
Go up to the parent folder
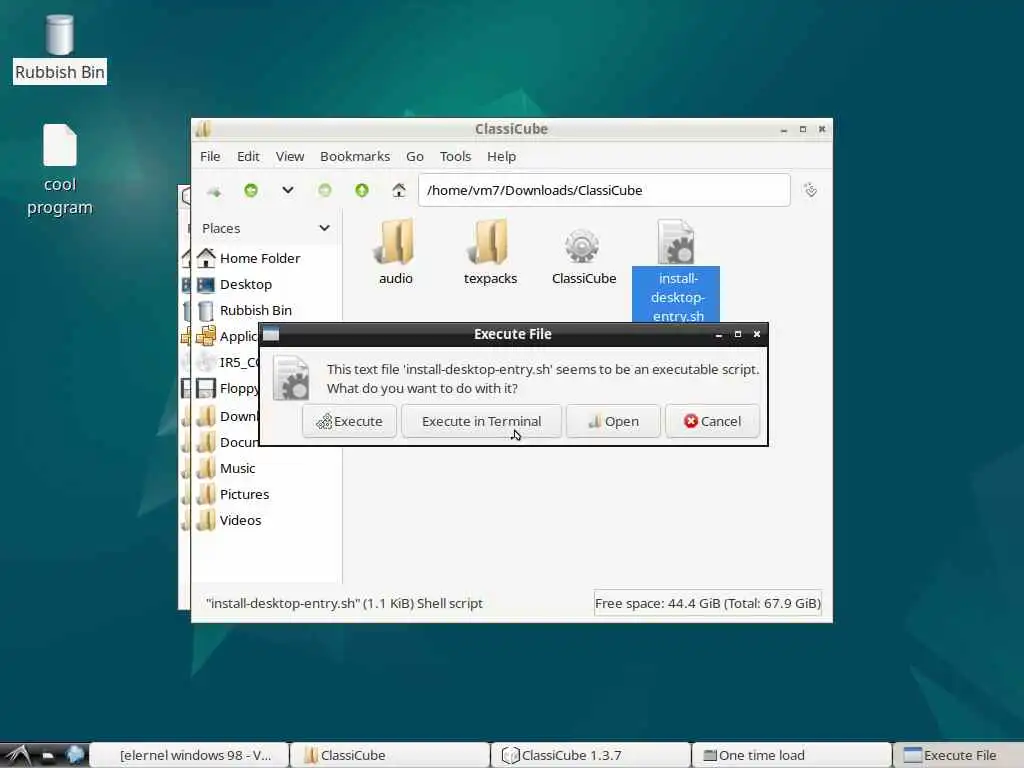362,190
